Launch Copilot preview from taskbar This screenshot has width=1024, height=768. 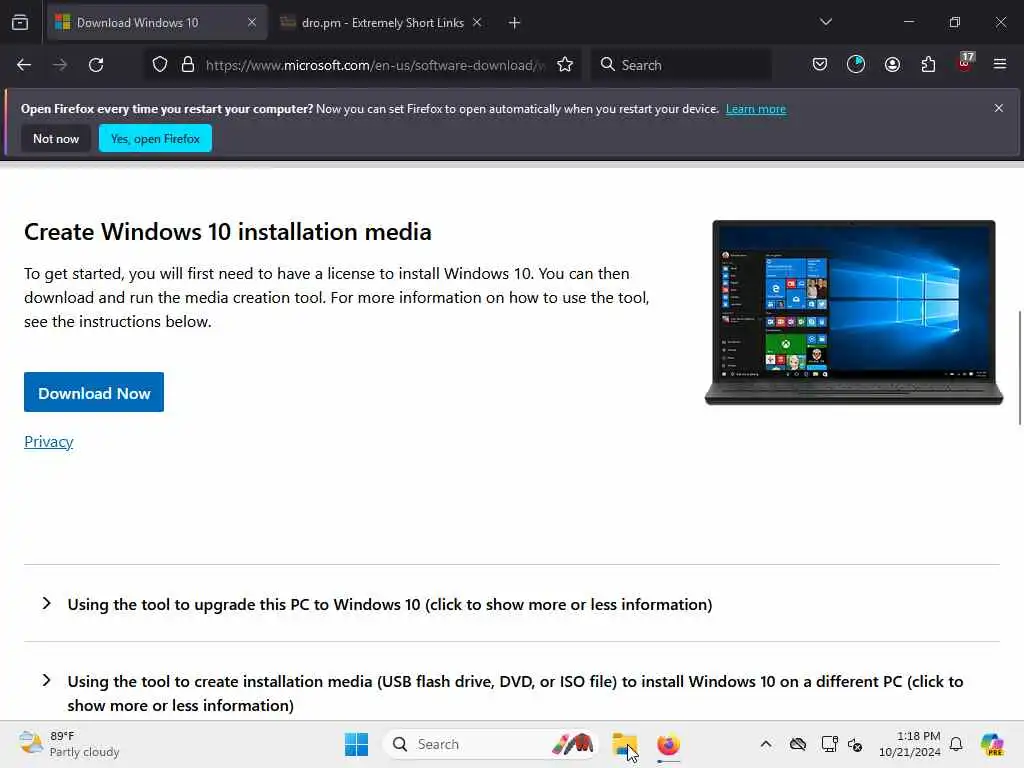992,744
